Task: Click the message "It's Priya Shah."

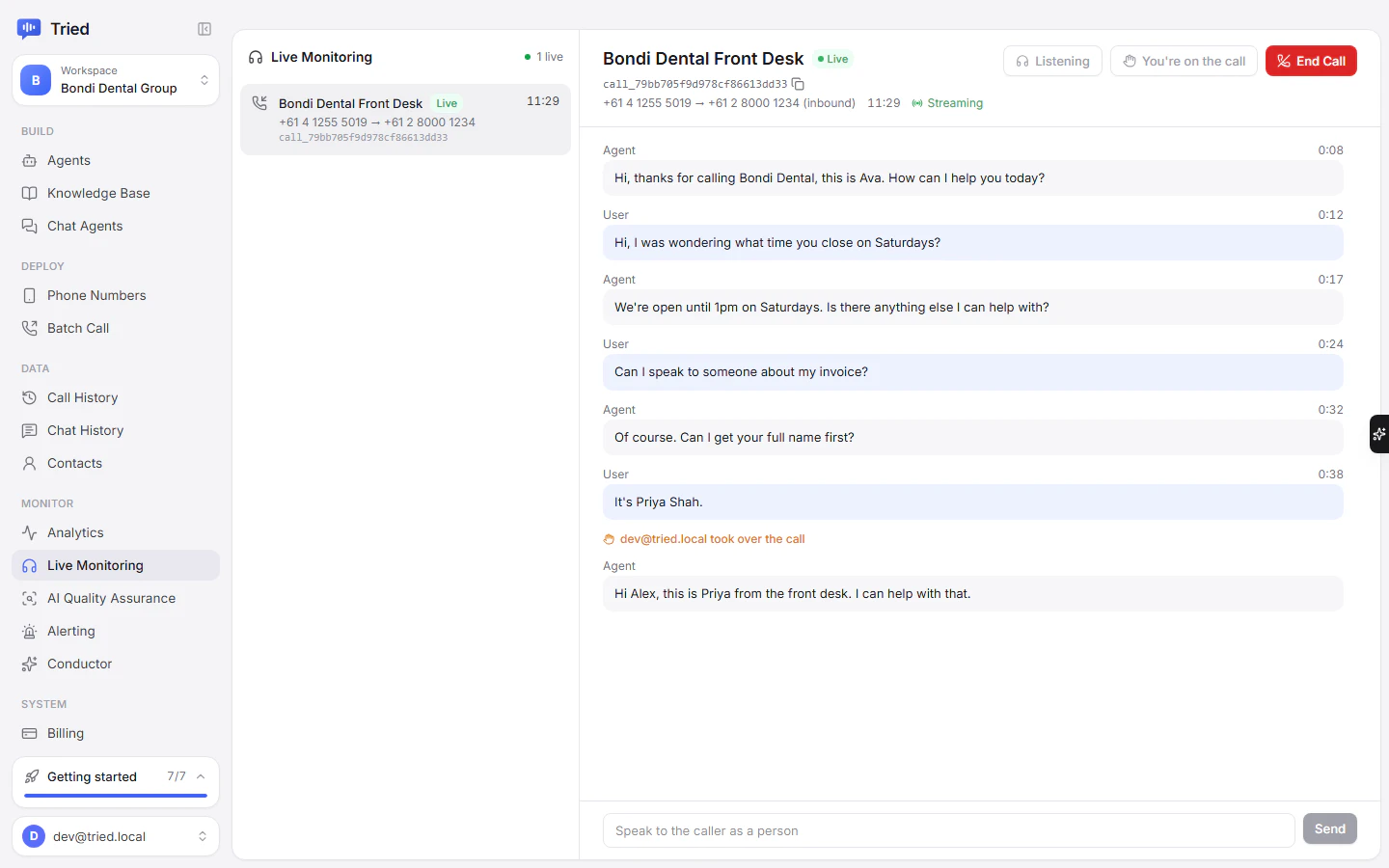Action: 972,502
